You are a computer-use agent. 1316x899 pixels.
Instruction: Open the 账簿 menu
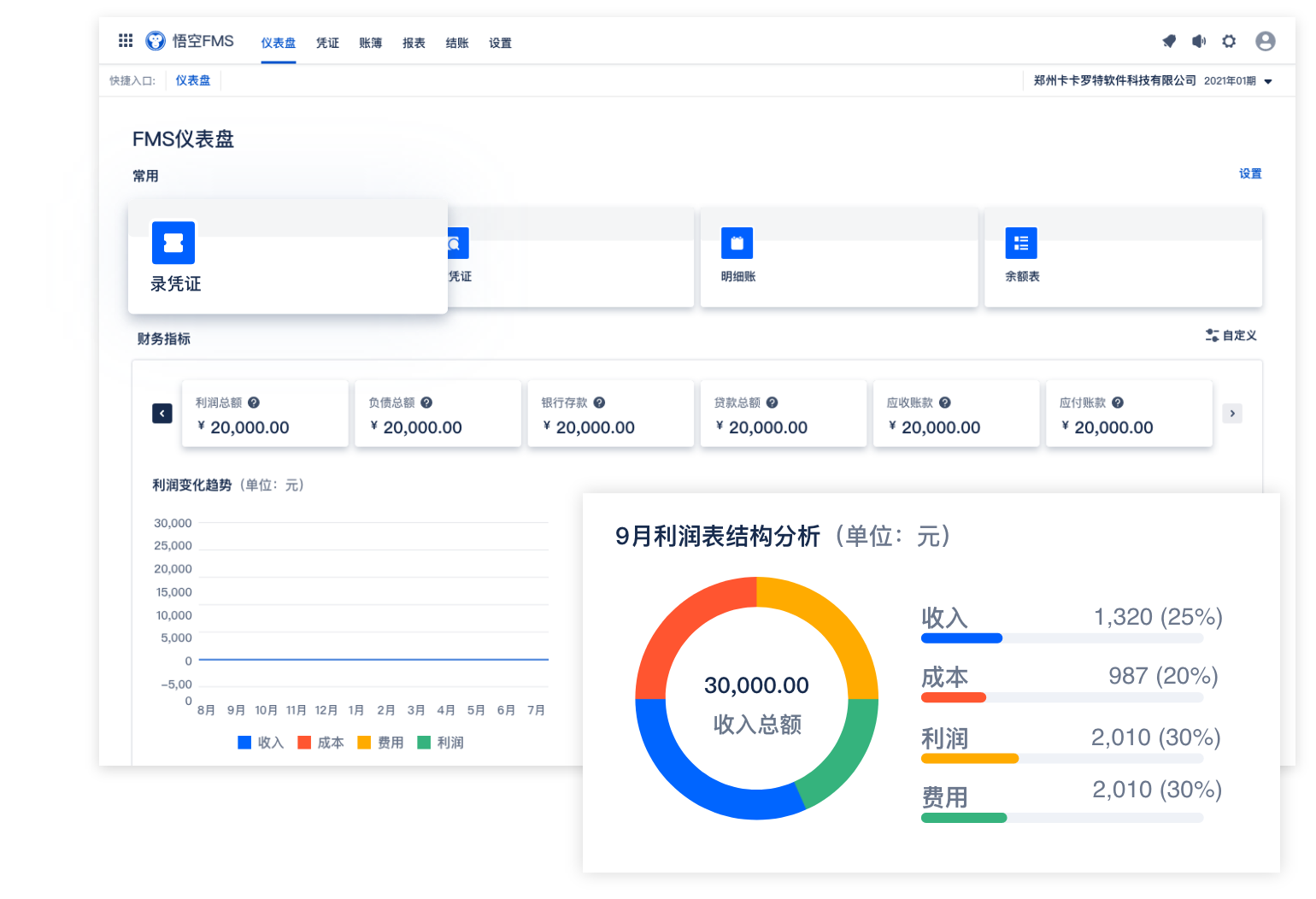(x=371, y=43)
